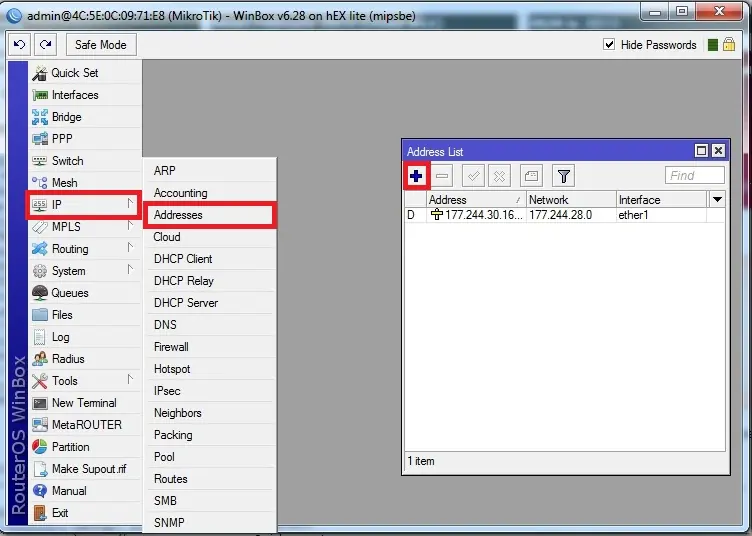The height and width of the screenshot is (536, 752).
Task: Click the funnel Filter button
Action: (564, 176)
